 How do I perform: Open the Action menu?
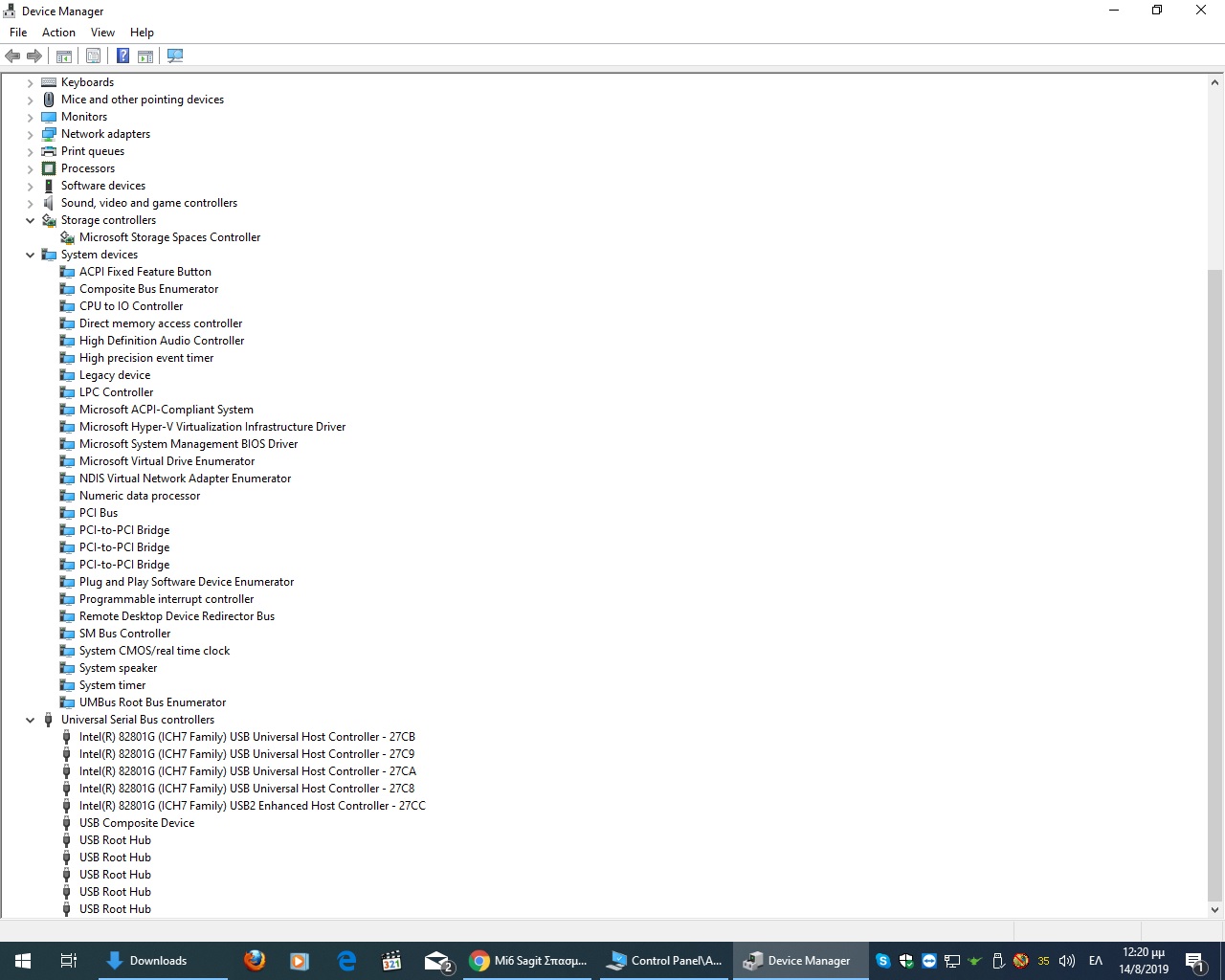[58, 33]
